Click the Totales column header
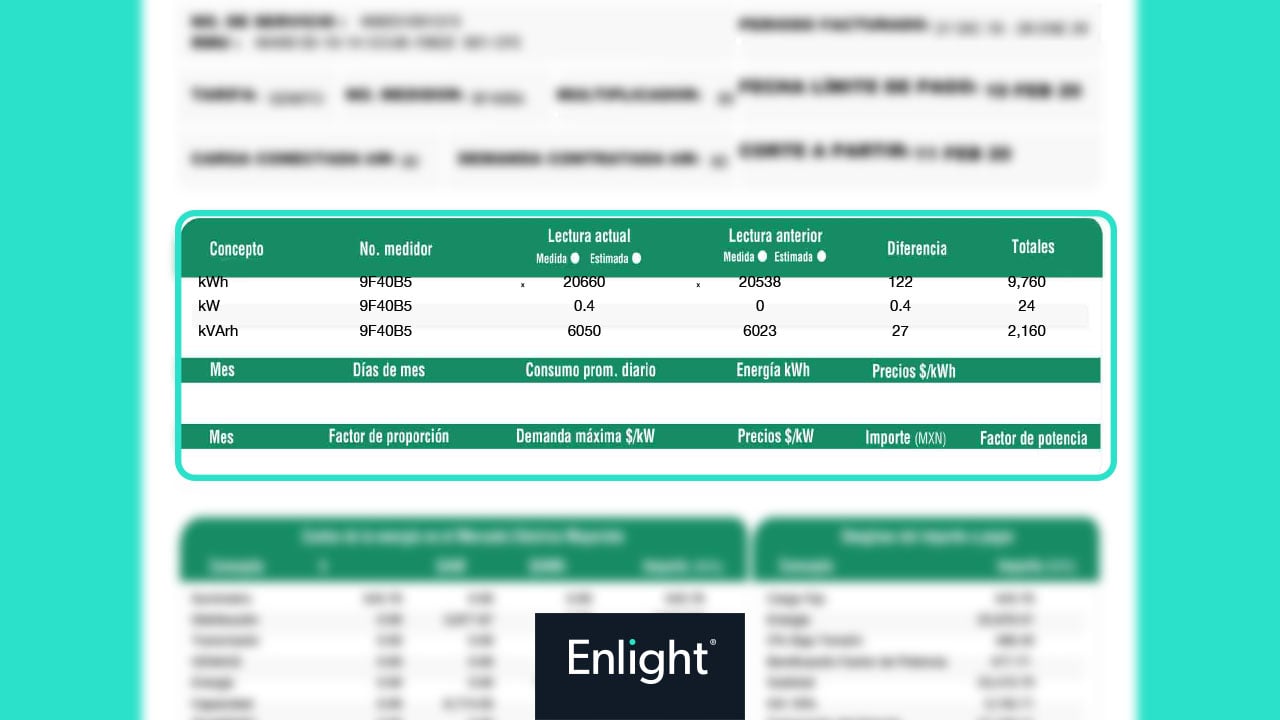 (1033, 247)
